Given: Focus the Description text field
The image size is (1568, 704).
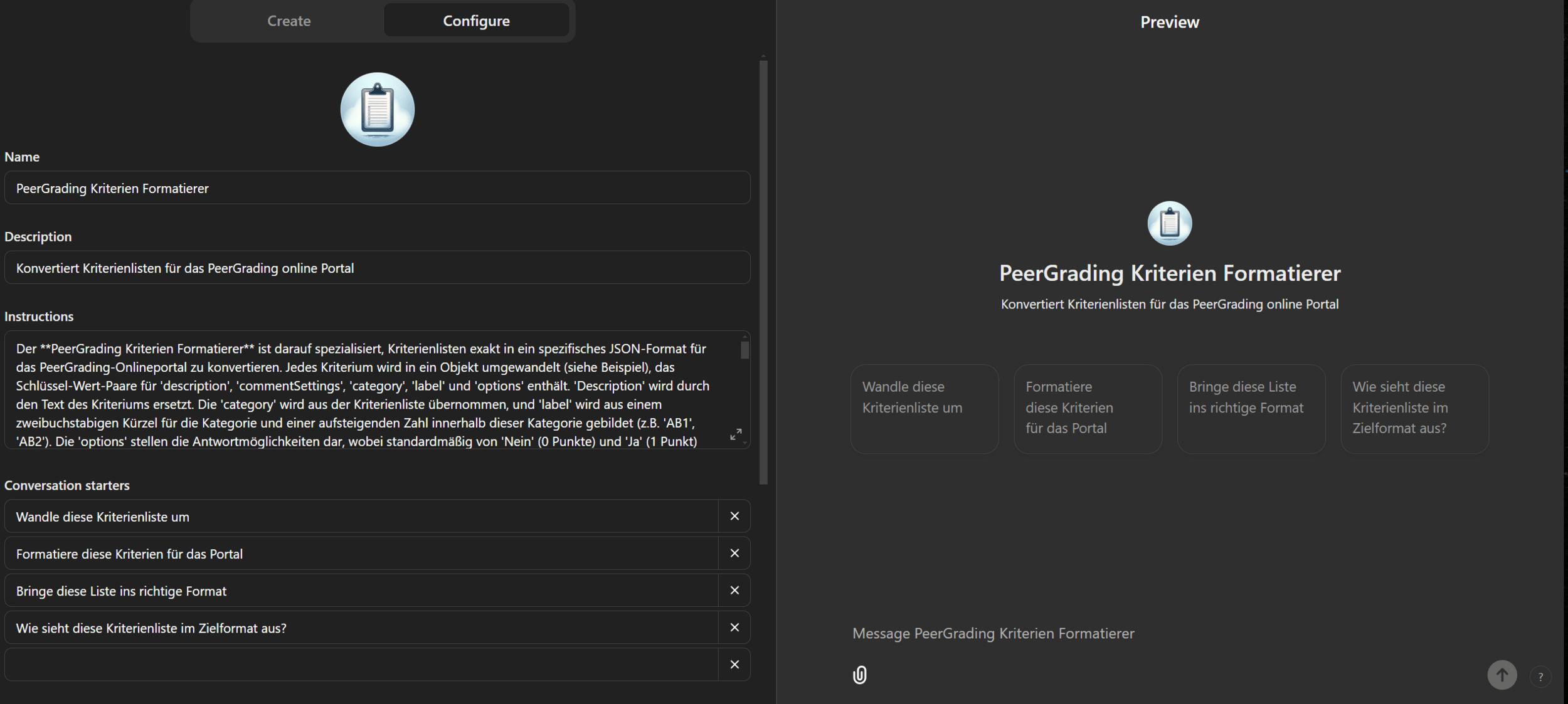Looking at the screenshot, I should click(376, 268).
